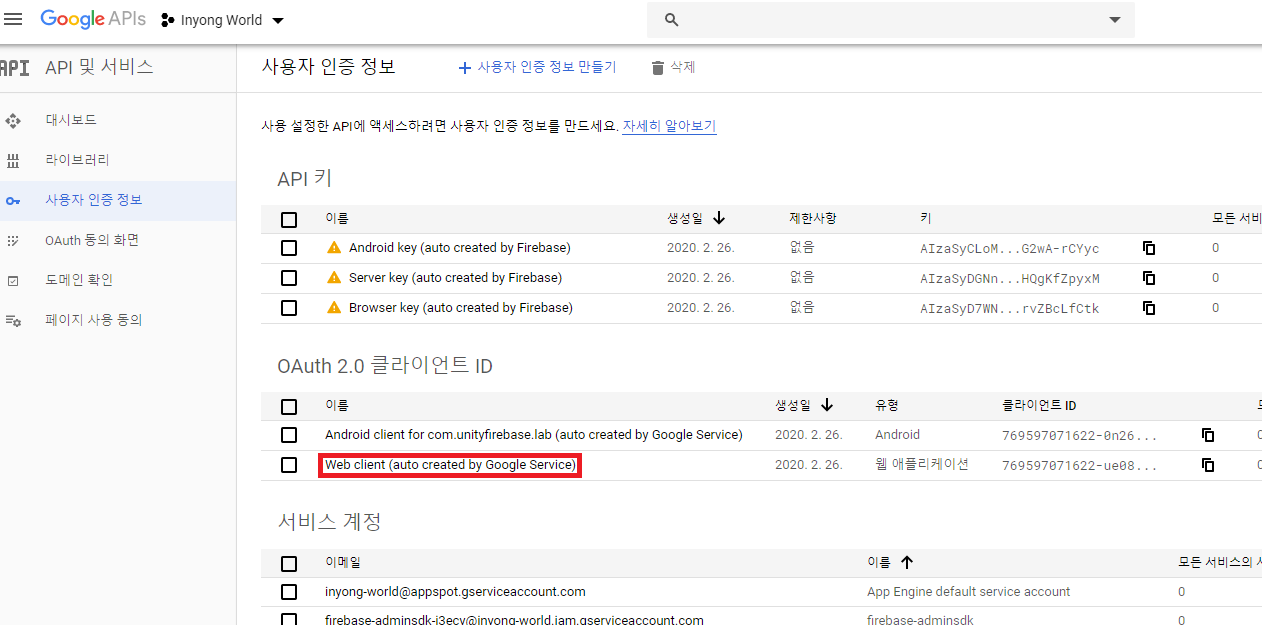Check the Web client row checkbox

(289, 465)
